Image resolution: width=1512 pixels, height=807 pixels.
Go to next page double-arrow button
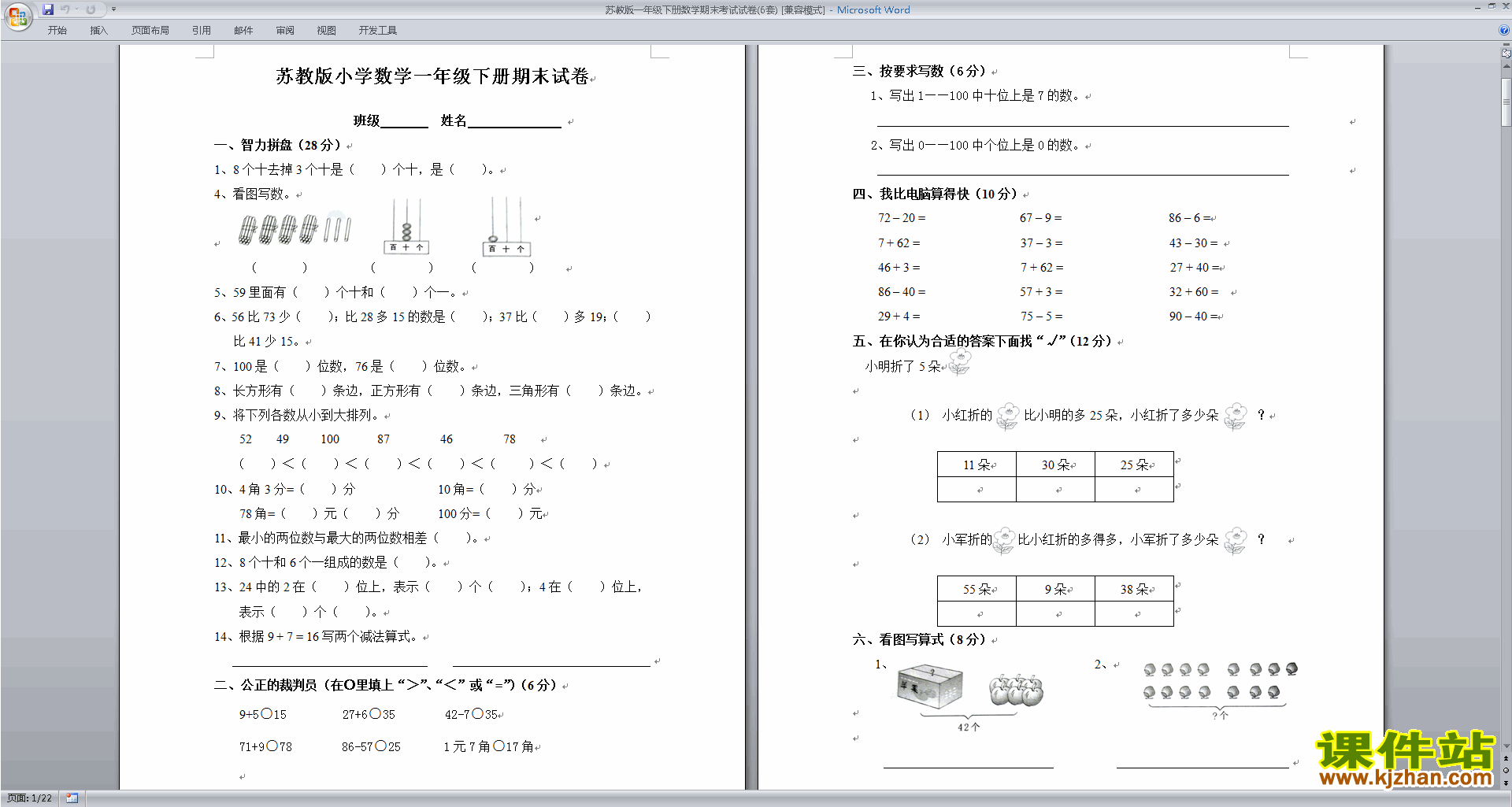(x=1506, y=783)
